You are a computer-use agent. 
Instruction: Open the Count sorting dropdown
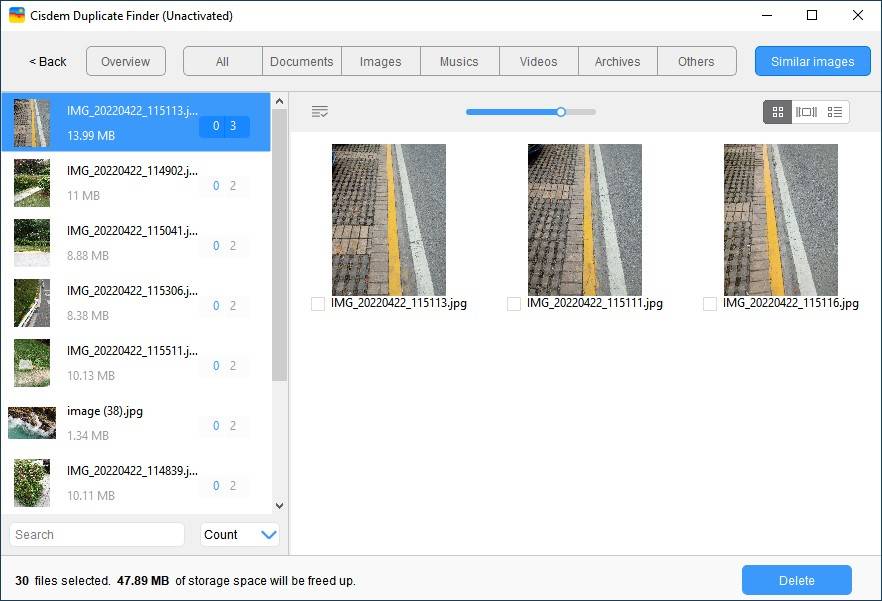pos(239,534)
